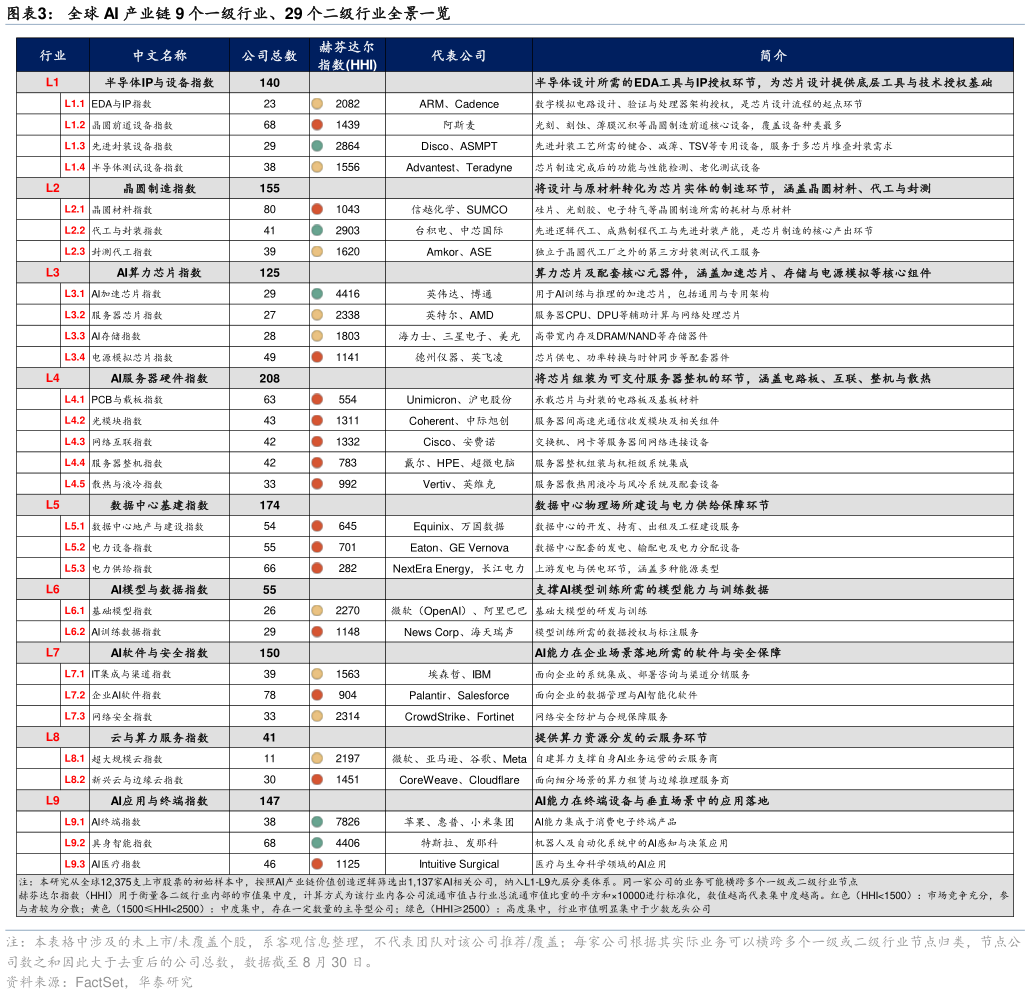This screenshot has width=1030, height=994.
Task: Click the green dot beside HHI 2903
Action: (x=317, y=230)
